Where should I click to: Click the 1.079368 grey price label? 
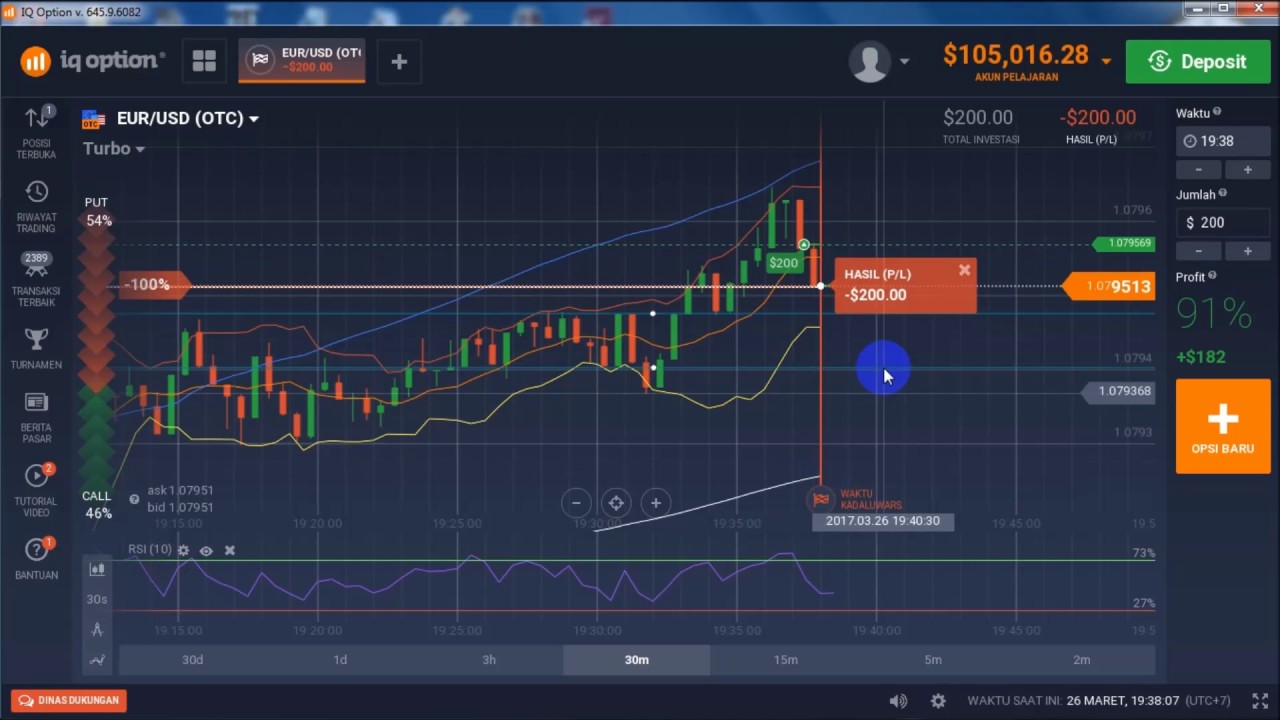pyautogui.click(x=1118, y=391)
